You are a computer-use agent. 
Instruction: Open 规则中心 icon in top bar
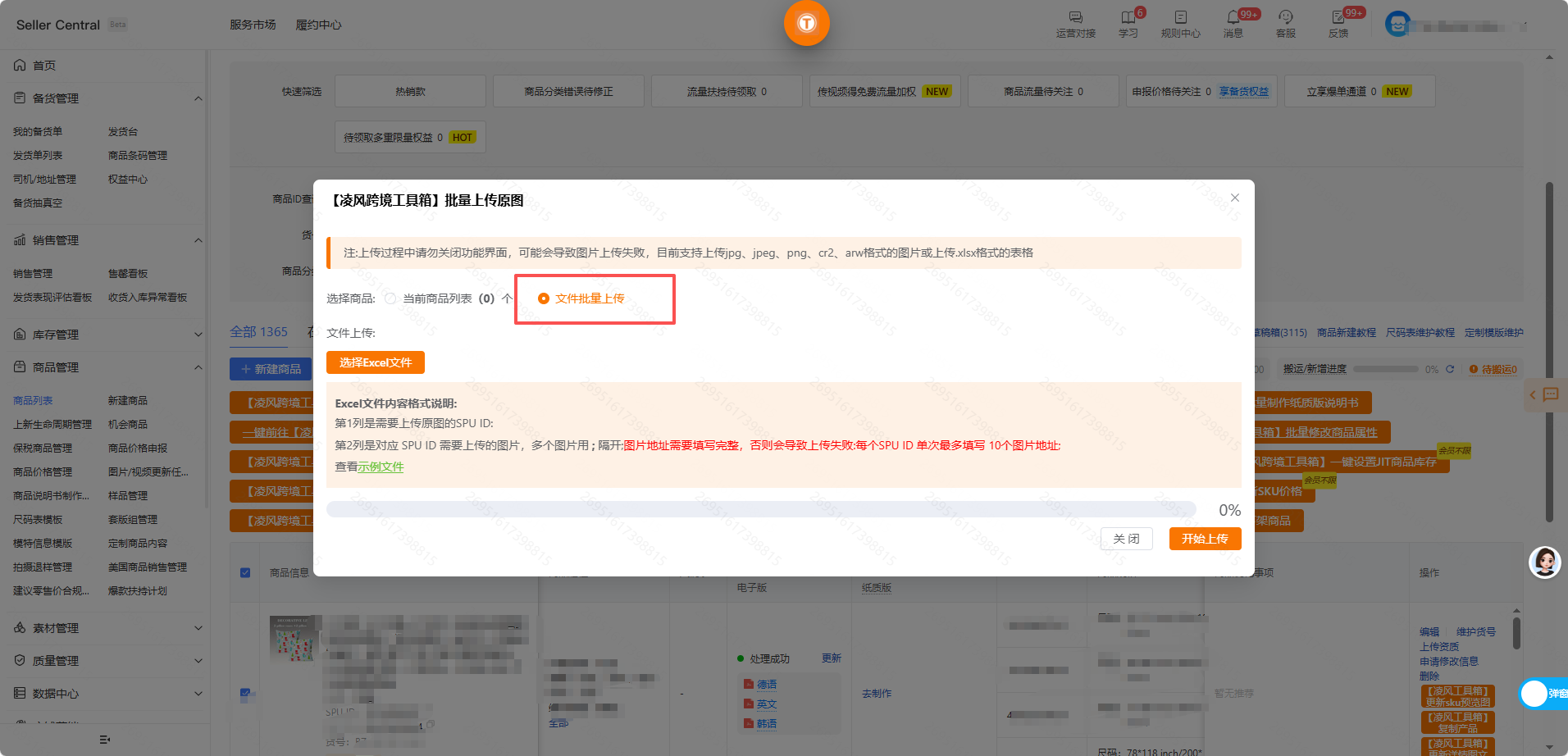tap(1180, 17)
